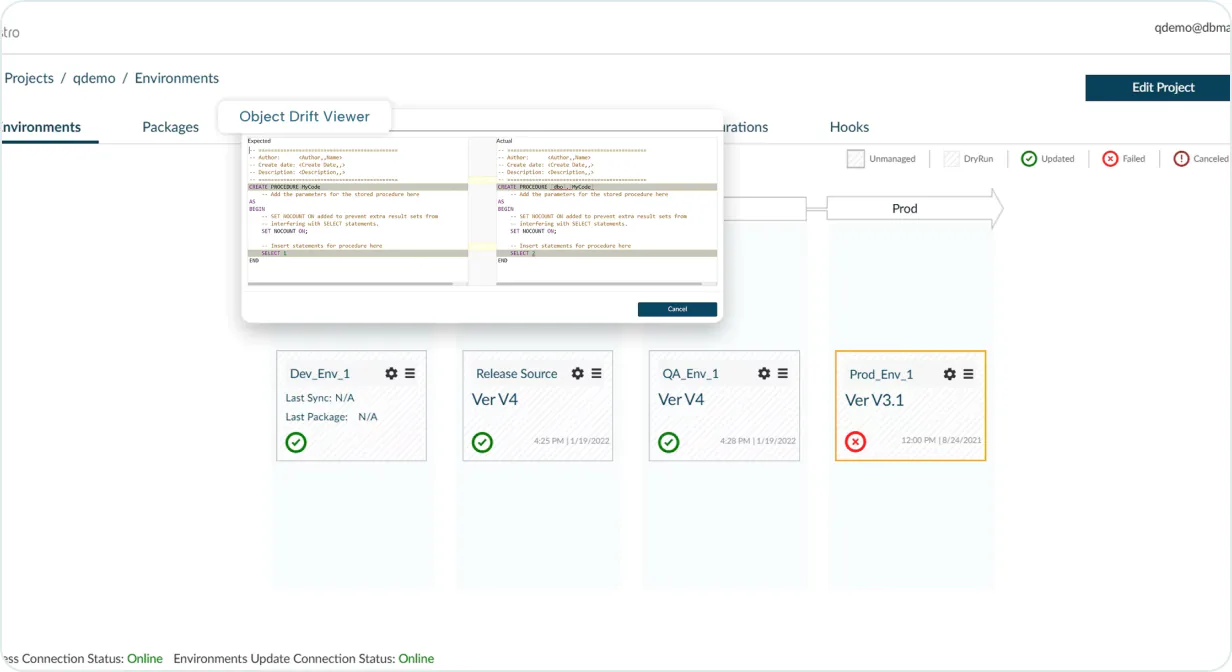1232x672 pixels.
Task: Click Last Sync: N/A on Dev_Env_1
Action: tap(320, 398)
